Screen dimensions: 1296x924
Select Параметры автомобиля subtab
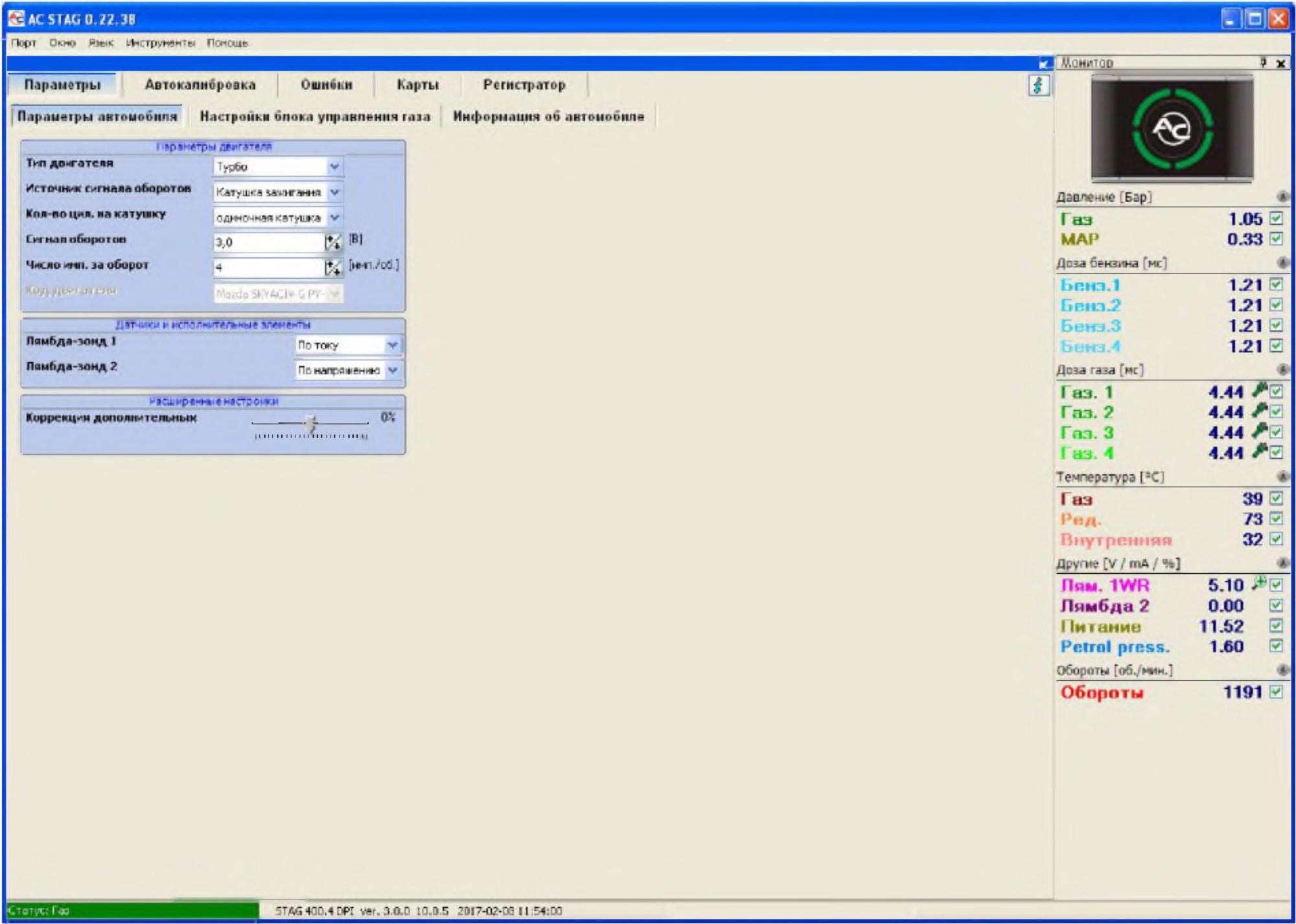point(97,117)
